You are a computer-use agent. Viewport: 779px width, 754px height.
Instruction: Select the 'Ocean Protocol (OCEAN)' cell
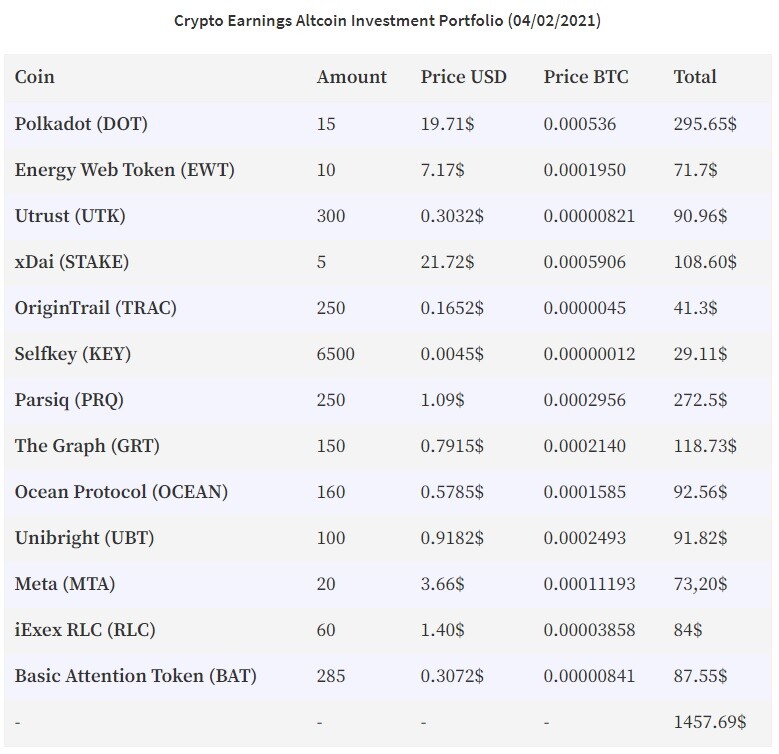tap(122, 492)
